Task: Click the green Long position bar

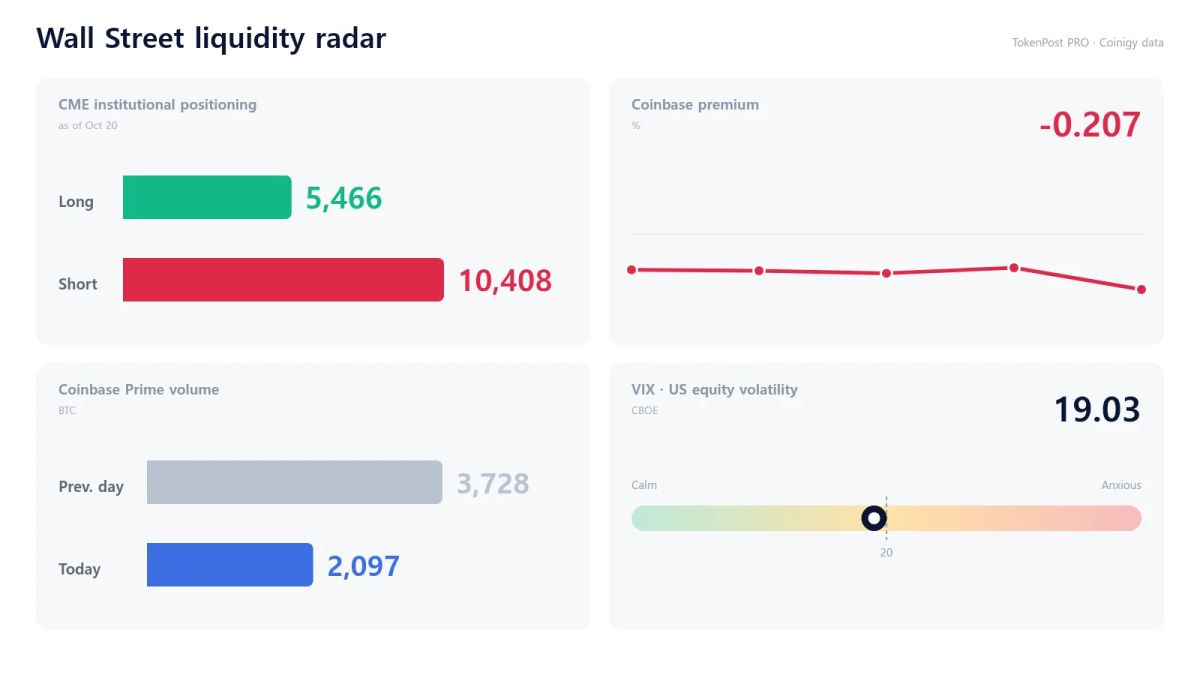Action: click(x=207, y=197)
